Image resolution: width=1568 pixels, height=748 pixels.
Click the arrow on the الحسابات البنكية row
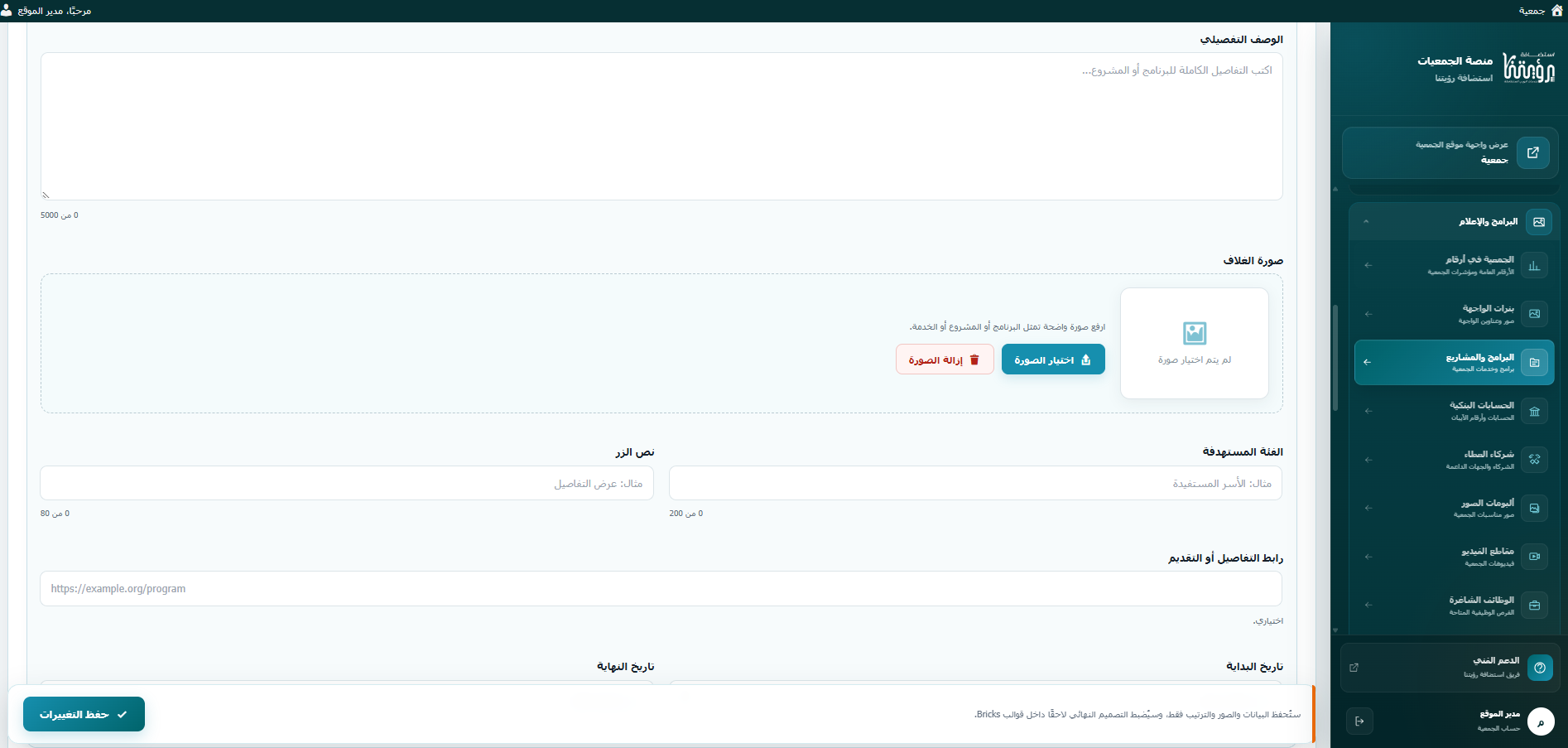[1368, 411]
